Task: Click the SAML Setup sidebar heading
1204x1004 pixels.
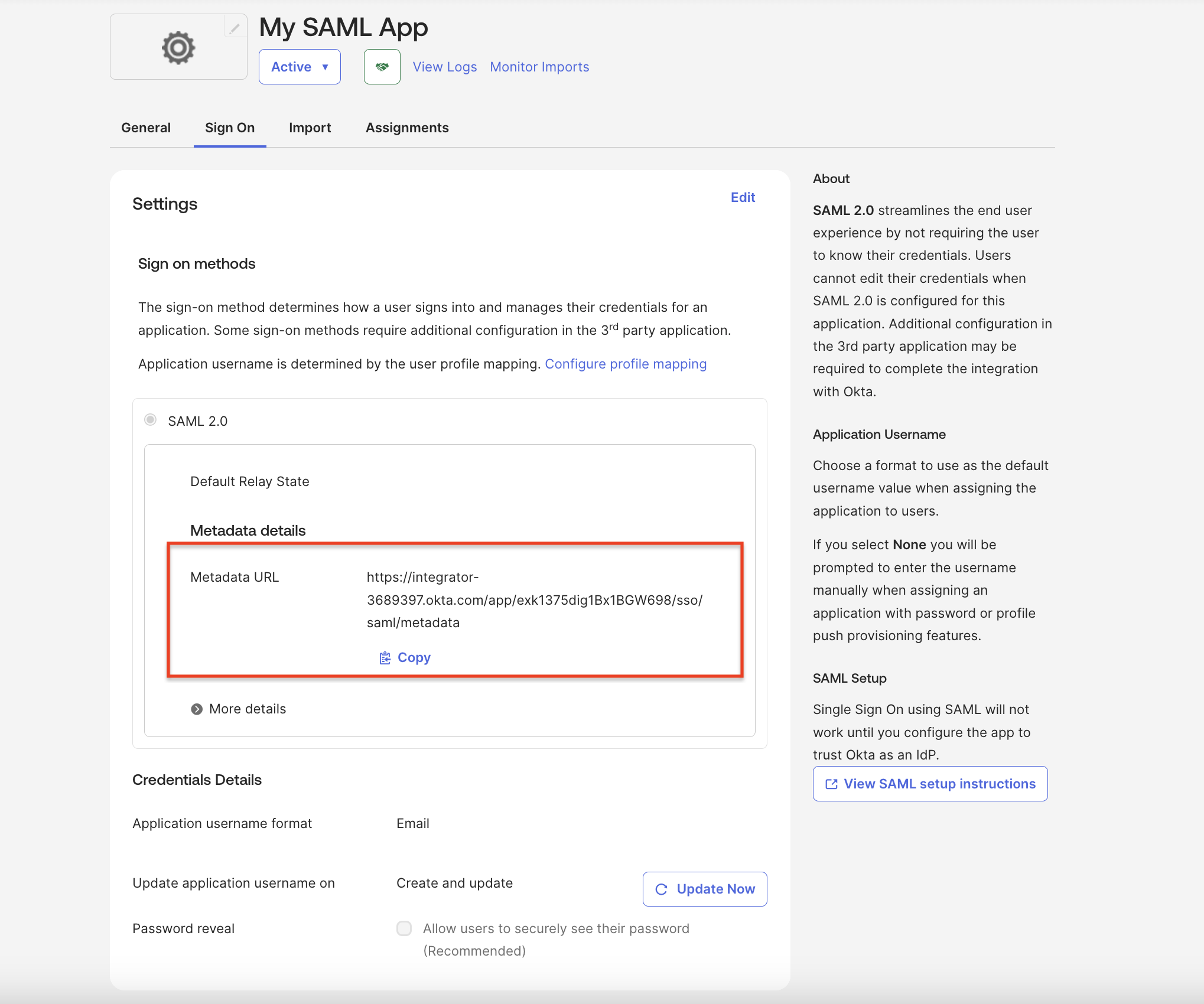Action: 850,678
